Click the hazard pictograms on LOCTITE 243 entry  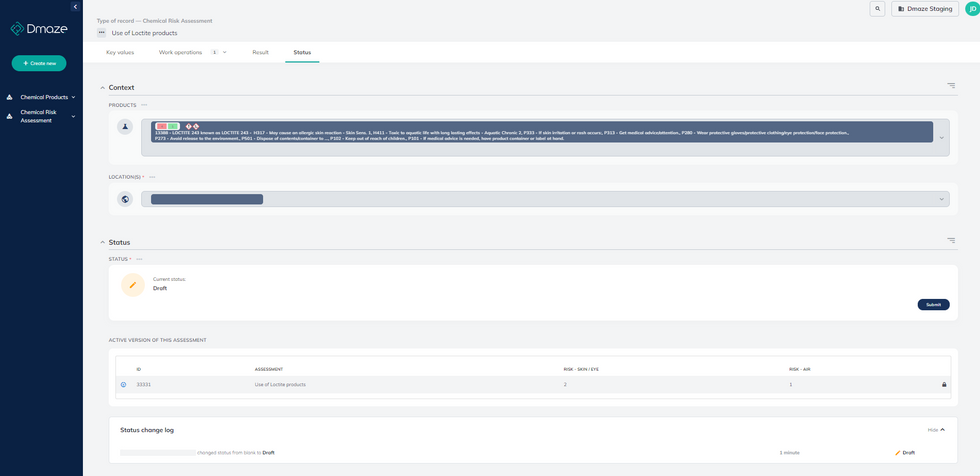coord(192,126)
